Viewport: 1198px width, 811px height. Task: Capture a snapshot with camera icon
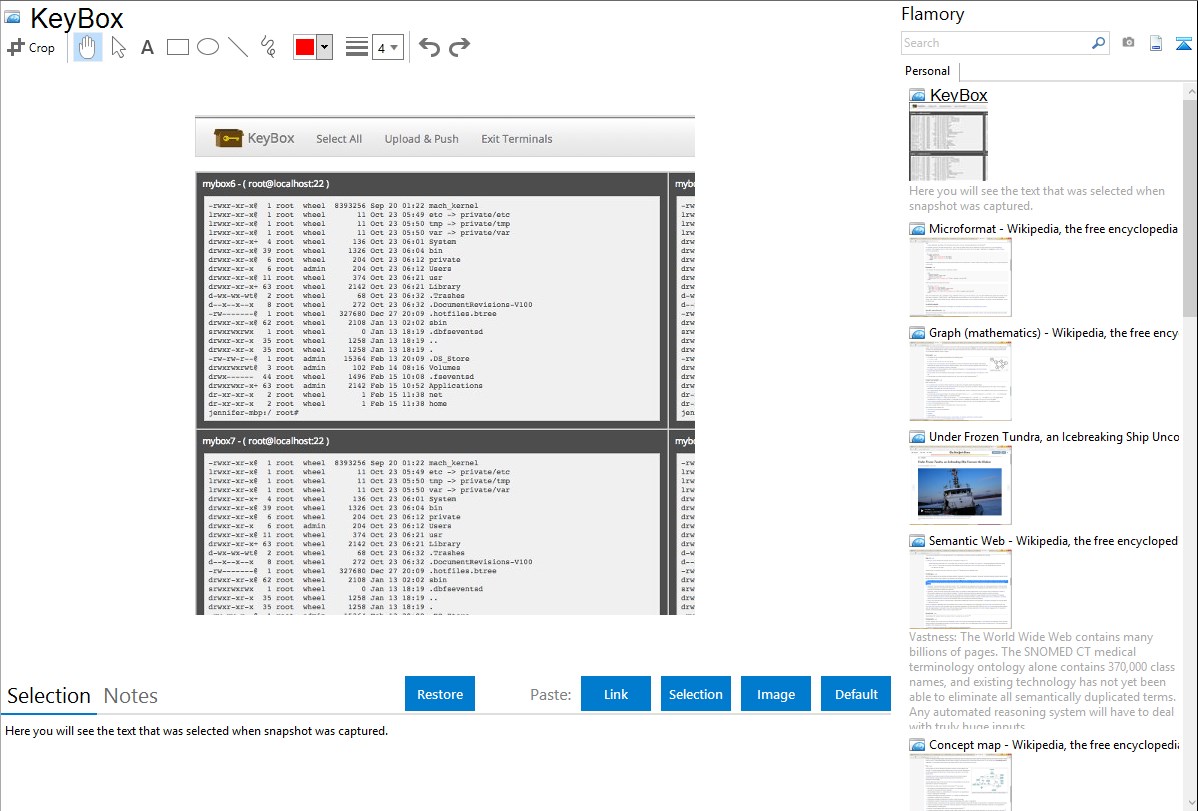[x=1128, y=43]
